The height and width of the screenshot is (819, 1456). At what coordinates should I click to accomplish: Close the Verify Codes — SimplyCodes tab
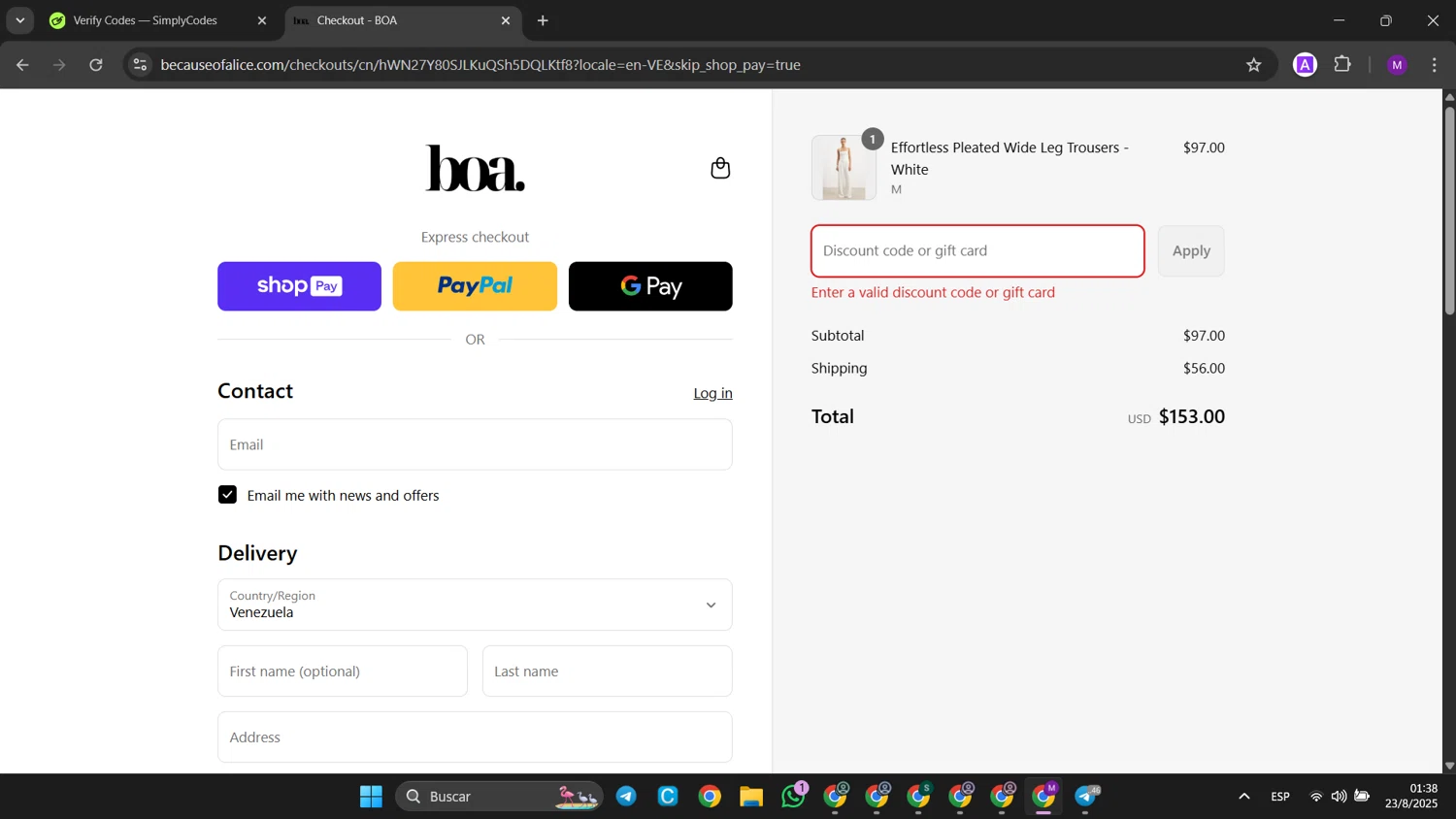point(261,20)
